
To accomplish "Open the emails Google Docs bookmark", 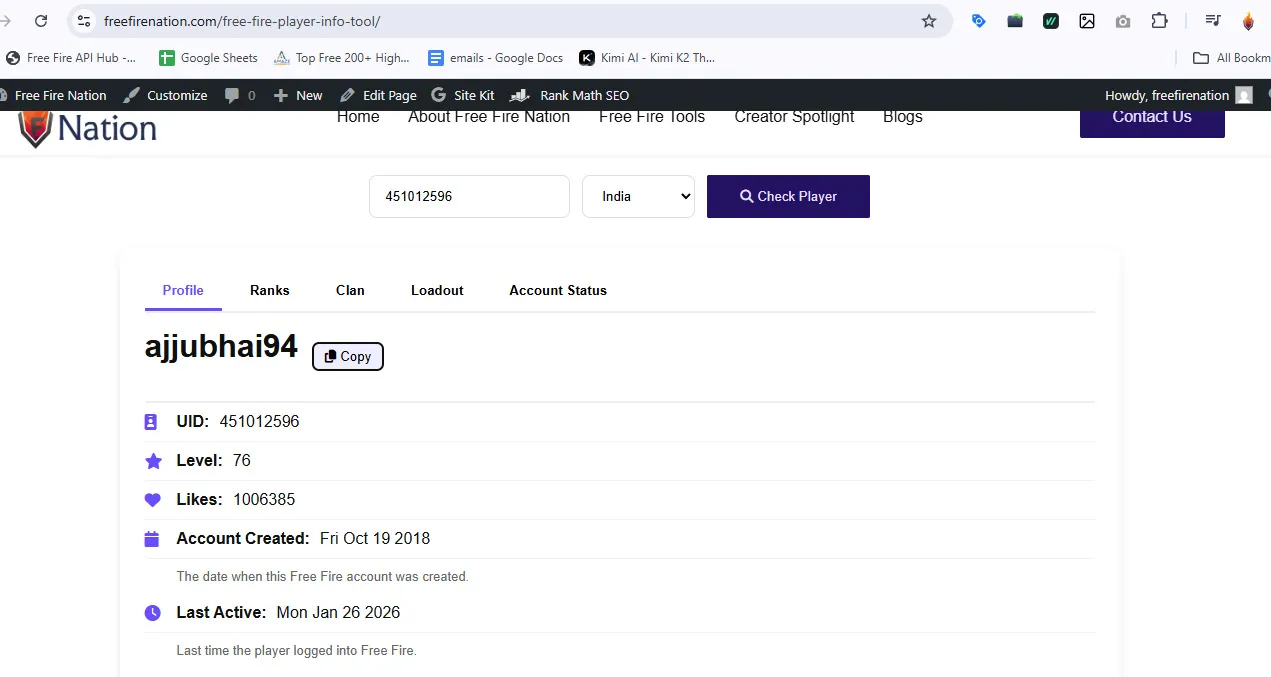I will (x=495, y=58).
